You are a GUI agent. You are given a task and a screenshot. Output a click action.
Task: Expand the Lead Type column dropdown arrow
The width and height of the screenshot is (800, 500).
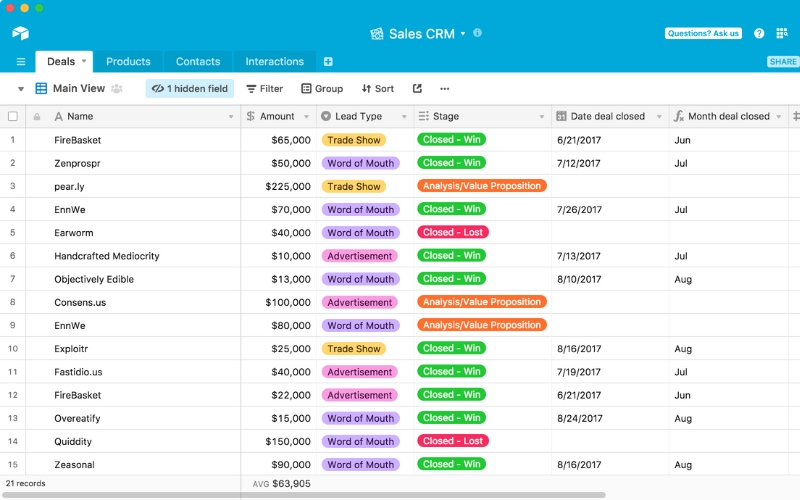(404, 117)
